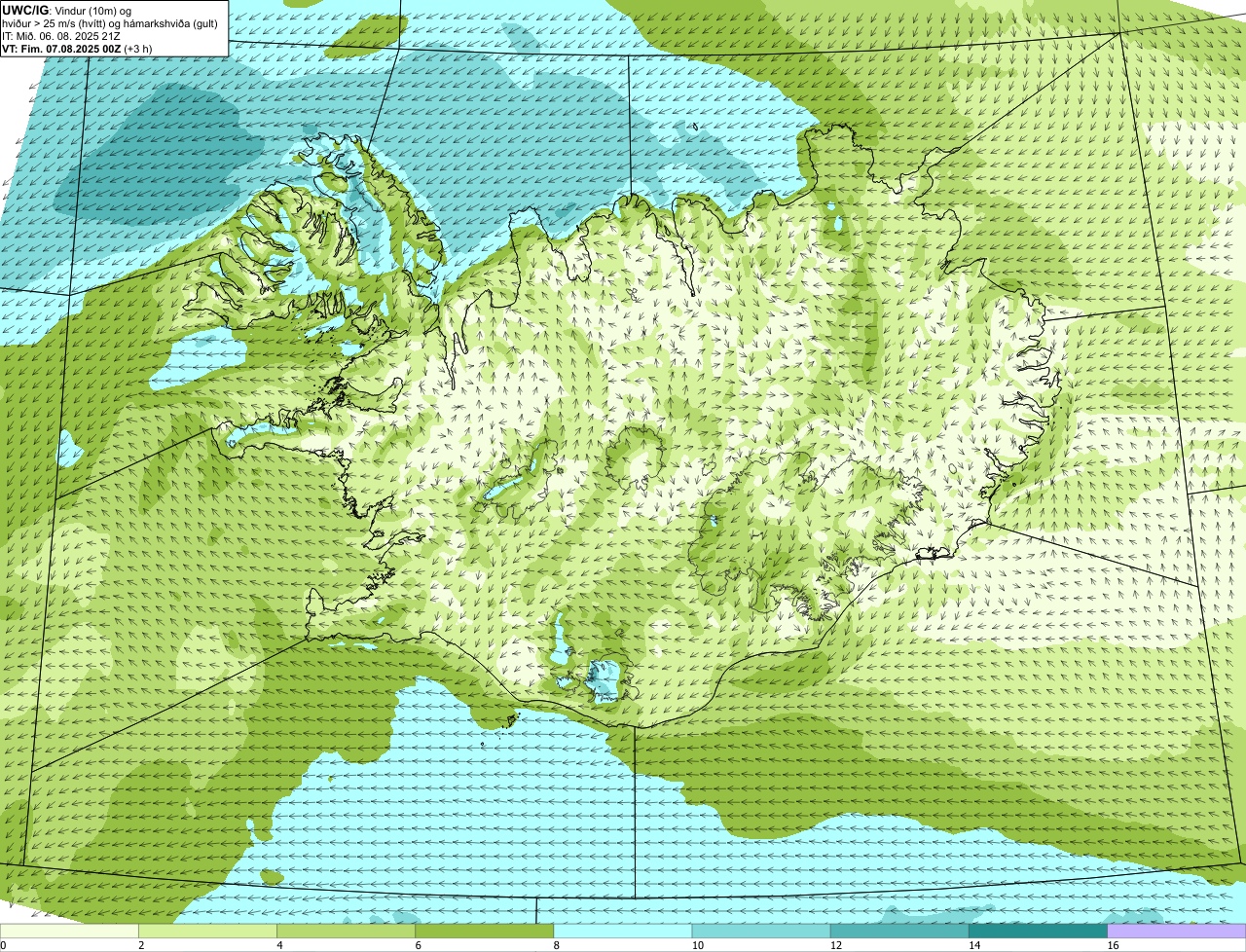Click the scale label '14'

click(973, 945)
